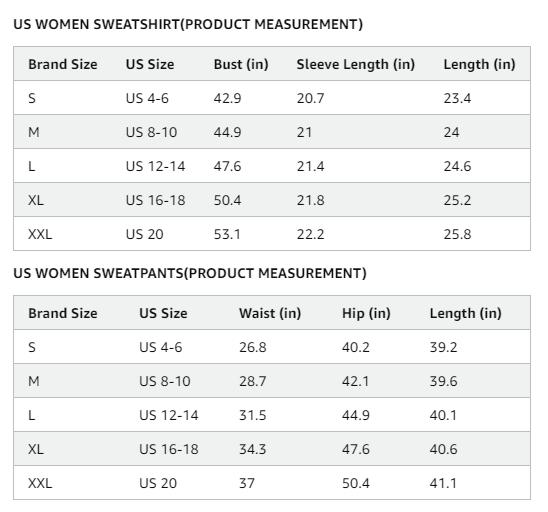Select the 37 waist value for XXL
The width and height of the screenshot is (548, 512).
coord(247,483)
